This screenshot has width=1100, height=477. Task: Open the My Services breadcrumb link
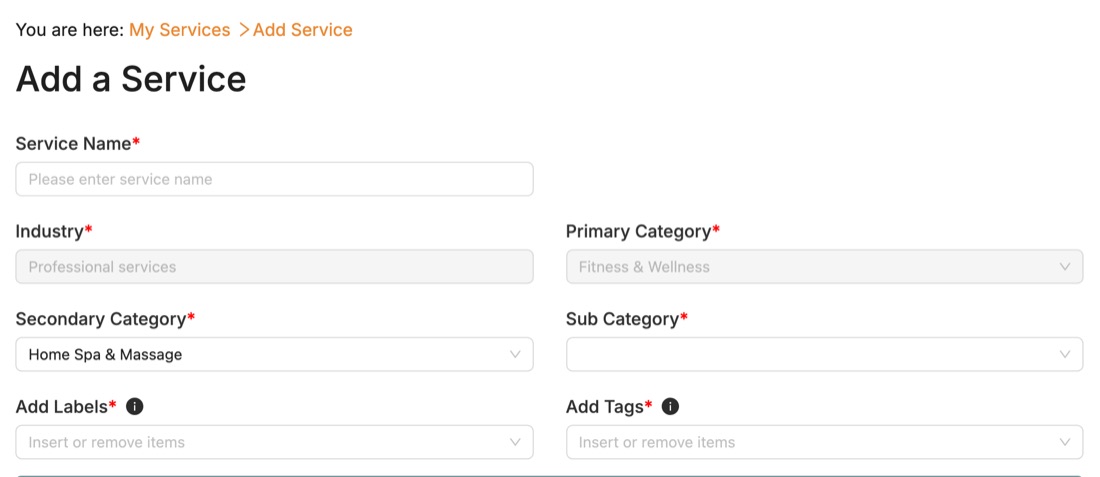(x=180, y=30)
